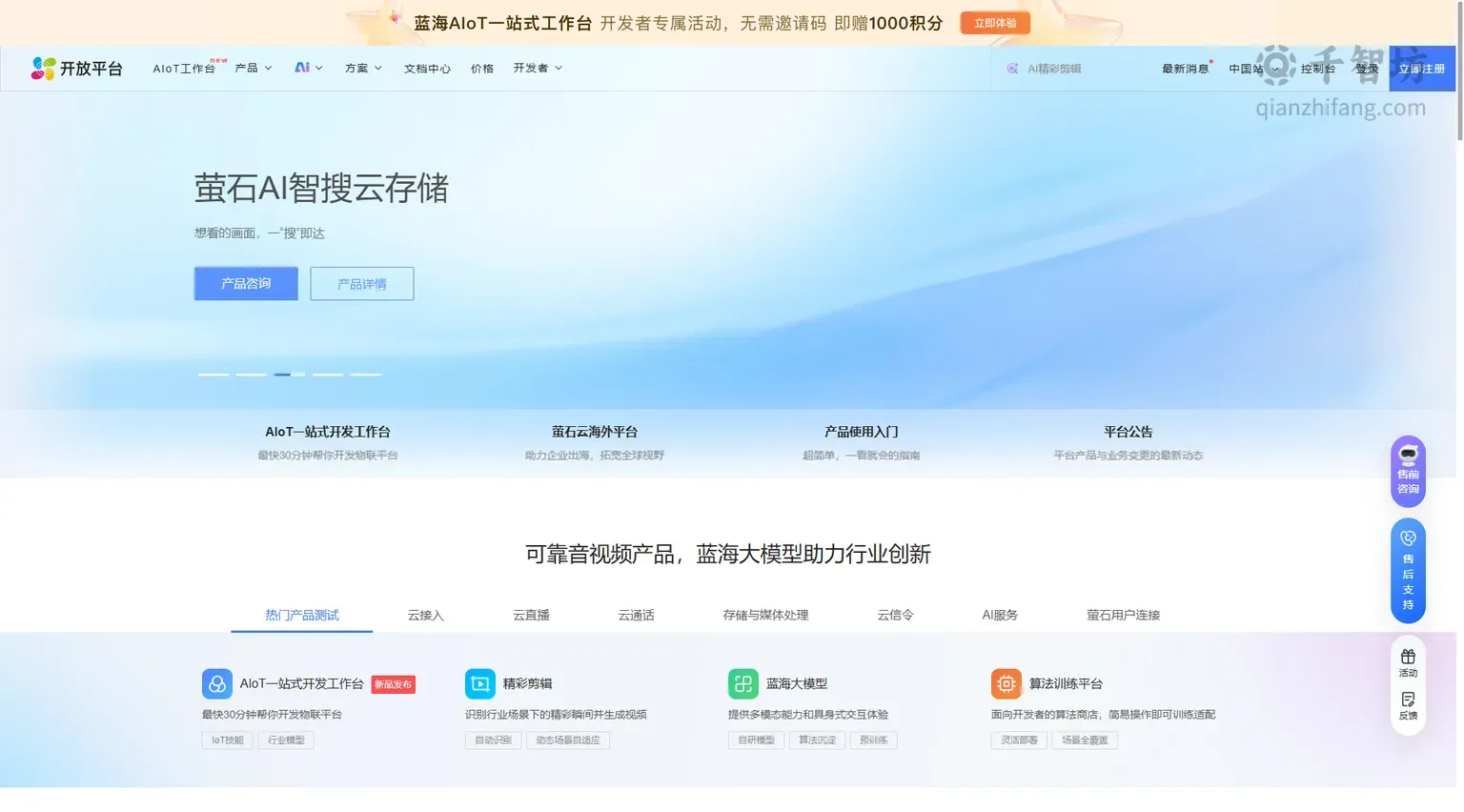Open the 云信令 tab
Viewport: 1464px width, 812px height.
click(x=895, y=615)
